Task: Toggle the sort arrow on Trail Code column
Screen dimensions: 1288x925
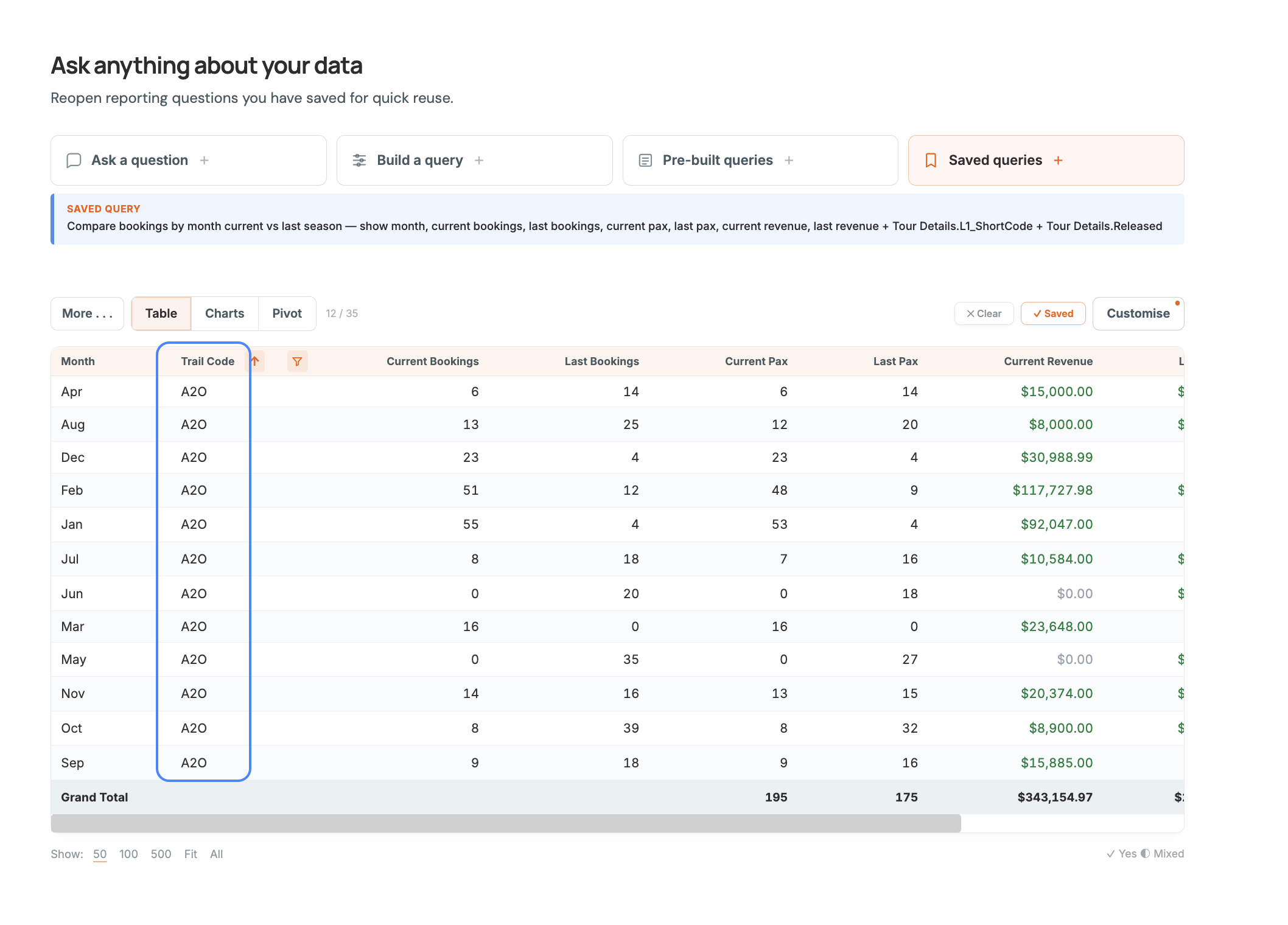Action: (x=255, y=361)
